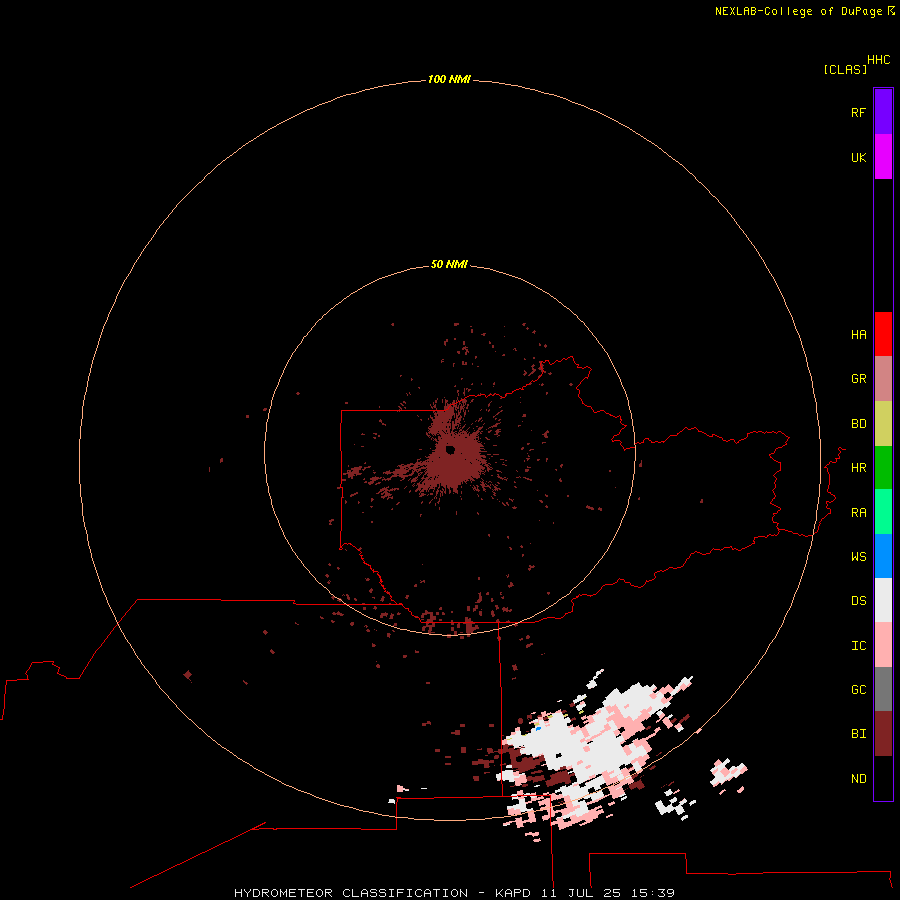Click the ND legend label
The height and width of the screenshot is (900, 900).
858,779
